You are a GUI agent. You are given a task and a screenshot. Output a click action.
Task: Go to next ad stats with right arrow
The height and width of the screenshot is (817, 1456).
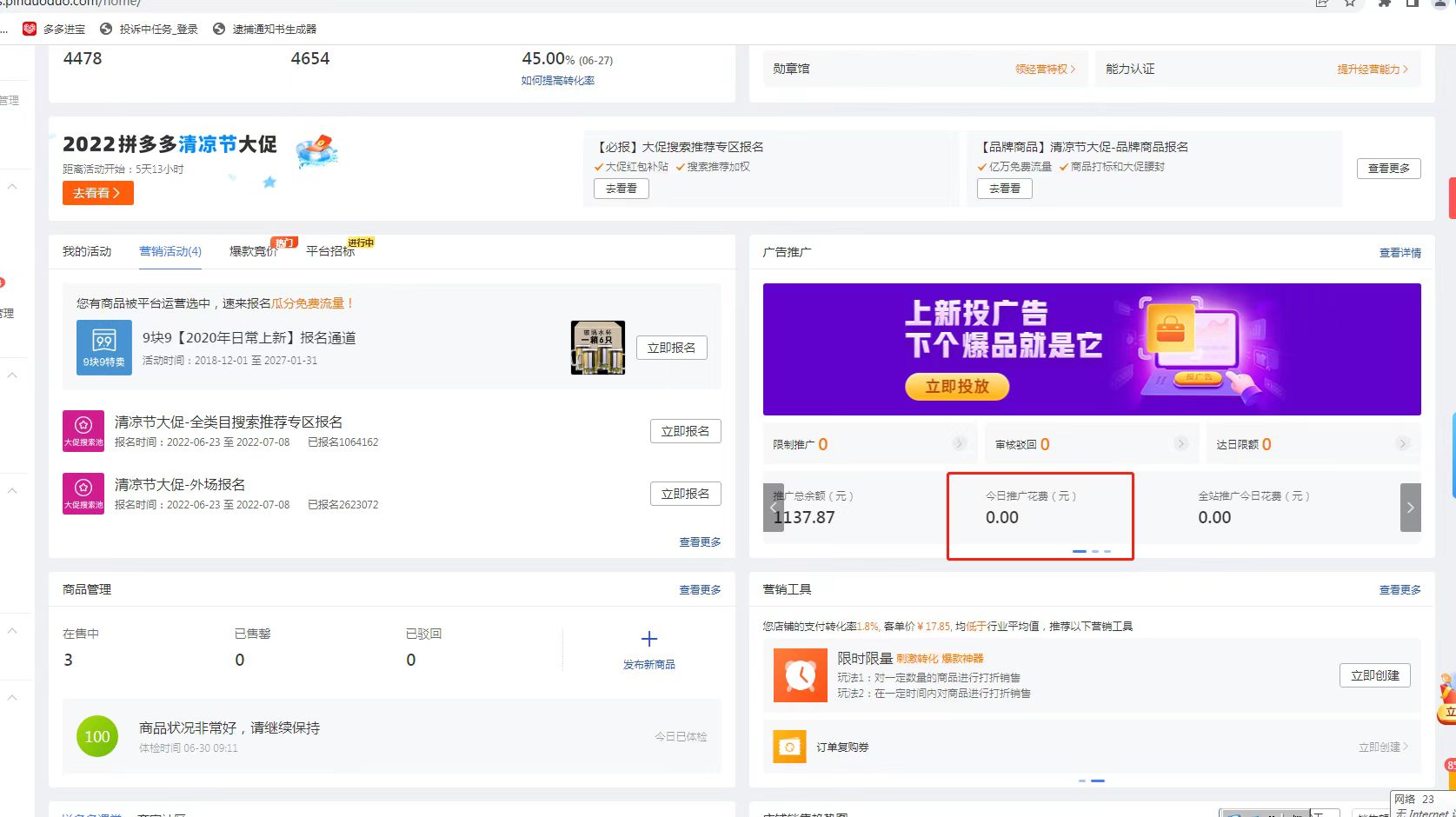[x=1411, y=508]
